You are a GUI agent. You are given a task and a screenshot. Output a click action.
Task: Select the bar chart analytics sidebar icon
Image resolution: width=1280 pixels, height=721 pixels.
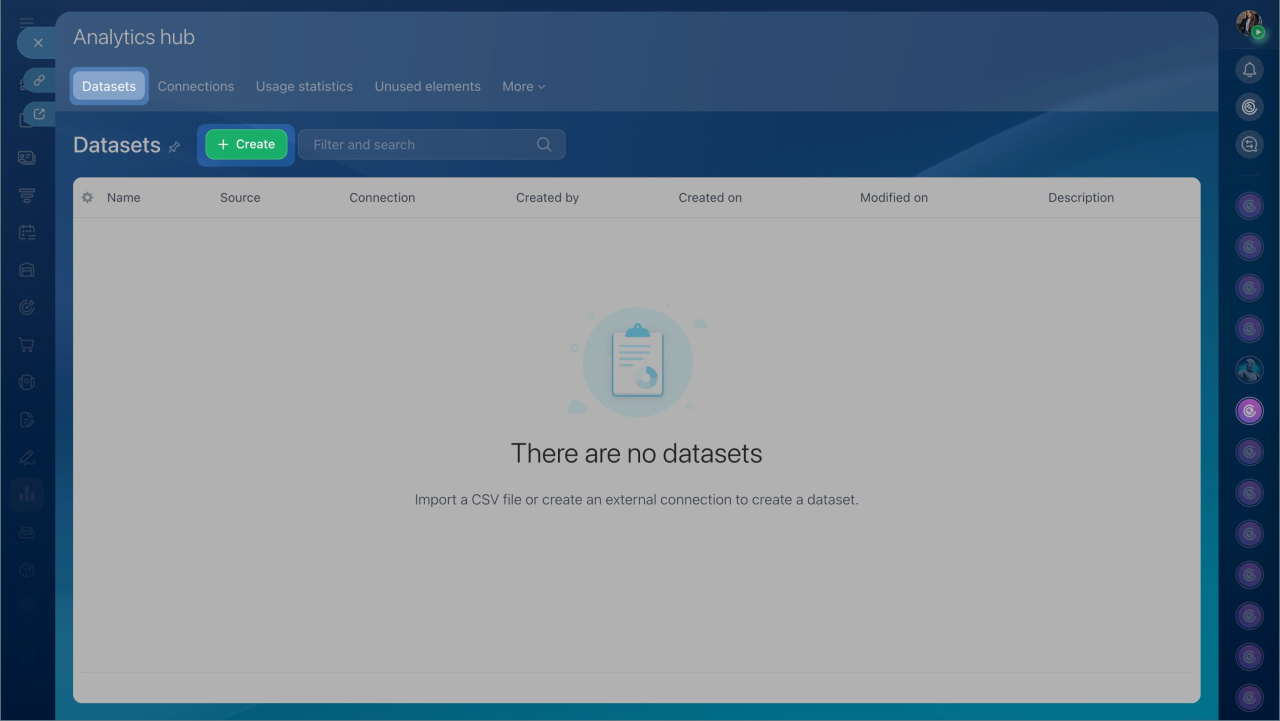[x=27, y=493]
